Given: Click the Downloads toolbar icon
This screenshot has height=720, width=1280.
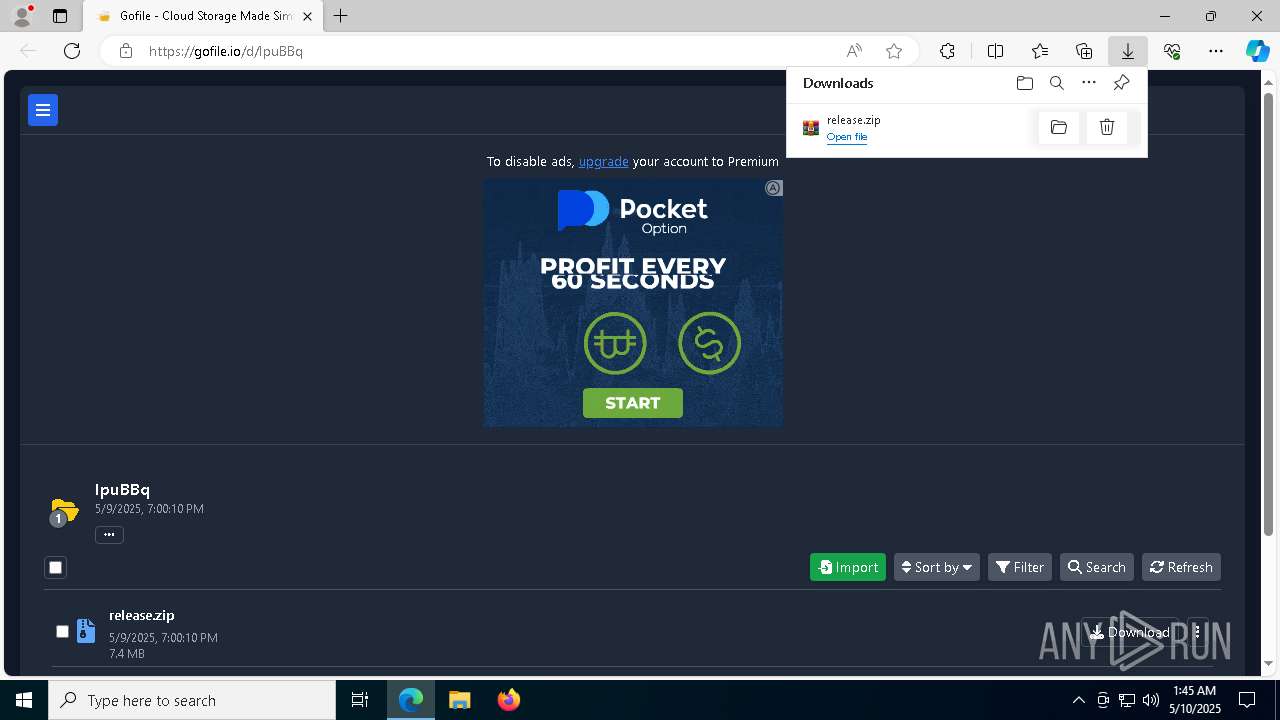Looking at the screenshot, I should pyautogui.click(x=1127, y=51).
